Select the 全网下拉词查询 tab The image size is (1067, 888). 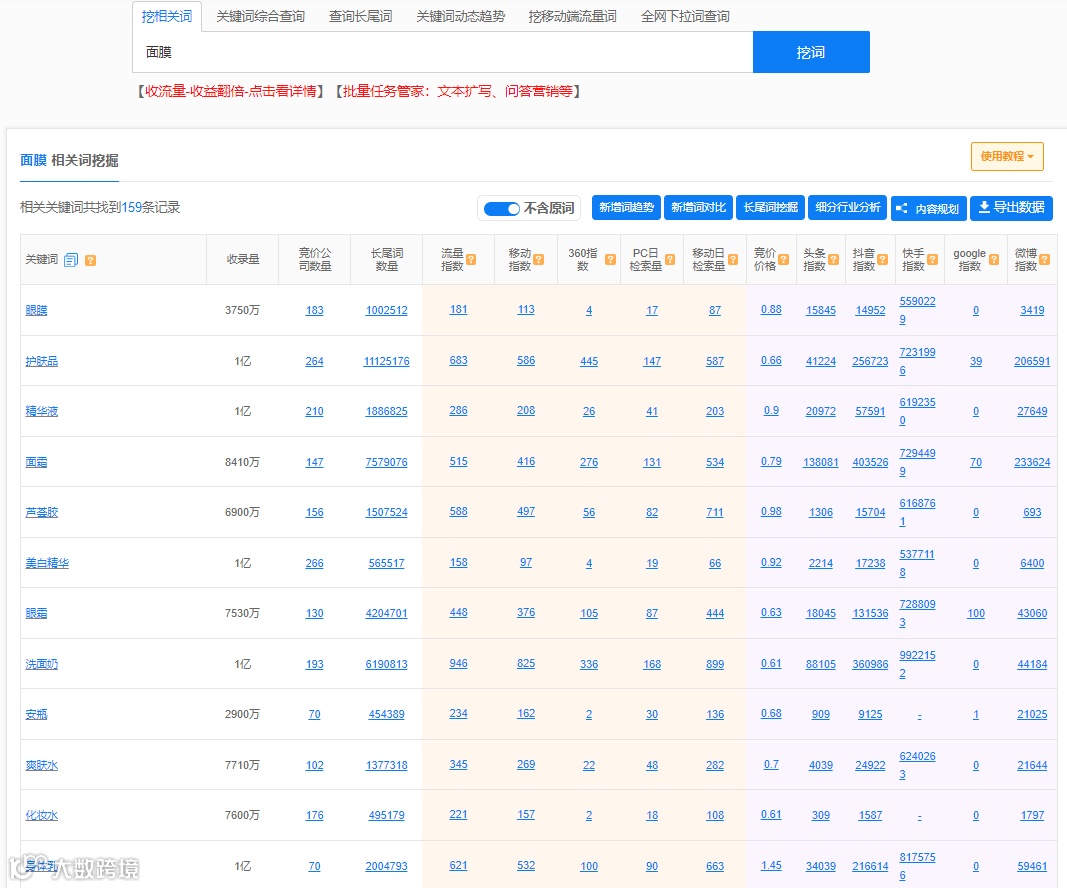tap(685, 16)
